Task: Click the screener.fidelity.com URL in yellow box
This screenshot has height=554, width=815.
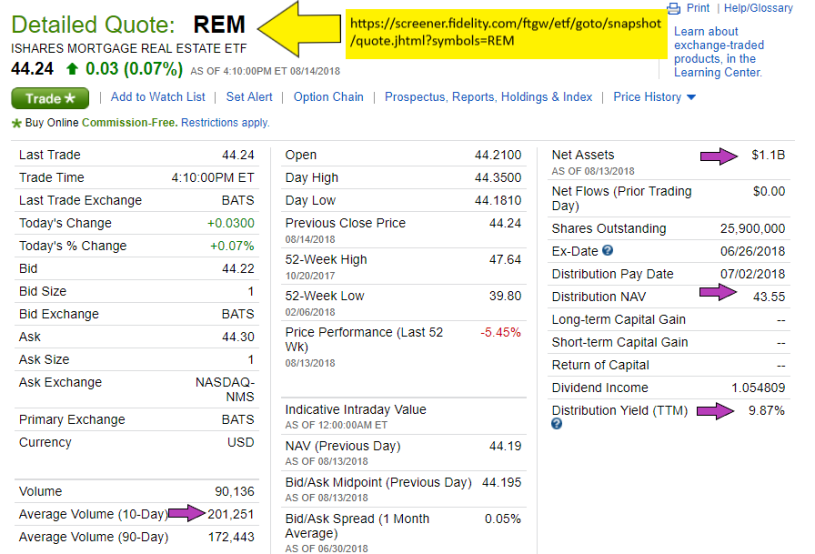Action: [503, 32]
